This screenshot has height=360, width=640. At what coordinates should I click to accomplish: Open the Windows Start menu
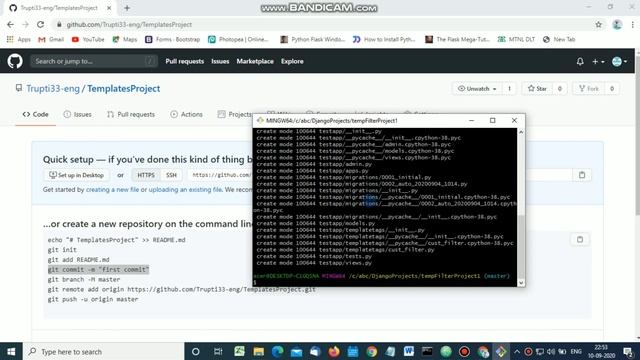pyautogui.click(x=11, y=351)
